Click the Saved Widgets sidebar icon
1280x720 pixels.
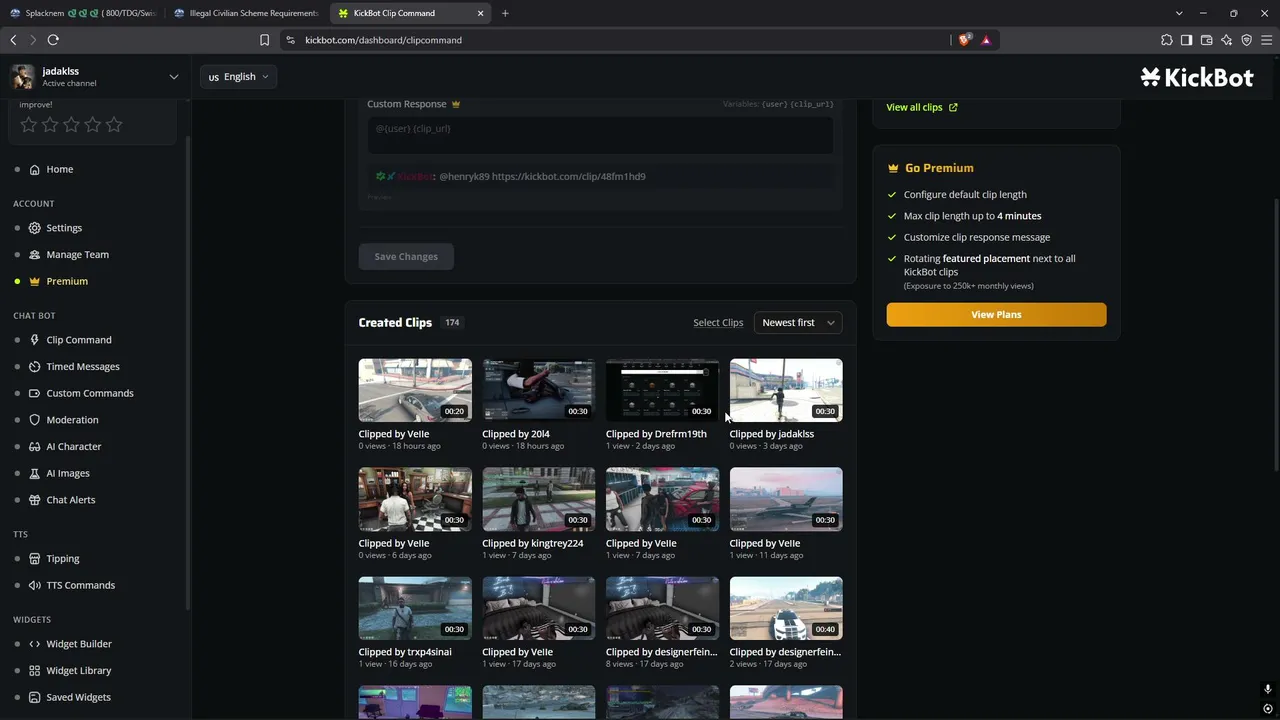click(35, 697)
